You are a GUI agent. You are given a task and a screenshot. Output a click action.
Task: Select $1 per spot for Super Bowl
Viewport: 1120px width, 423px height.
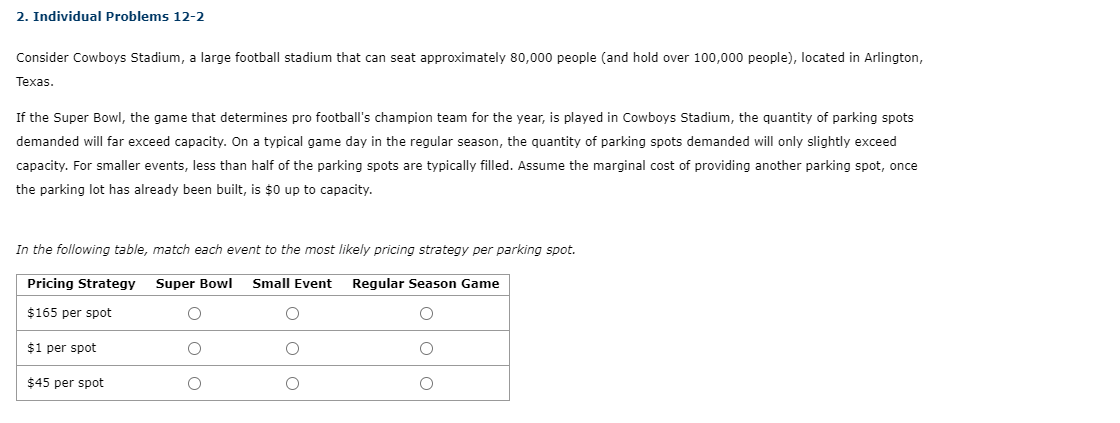coord(194,349)
